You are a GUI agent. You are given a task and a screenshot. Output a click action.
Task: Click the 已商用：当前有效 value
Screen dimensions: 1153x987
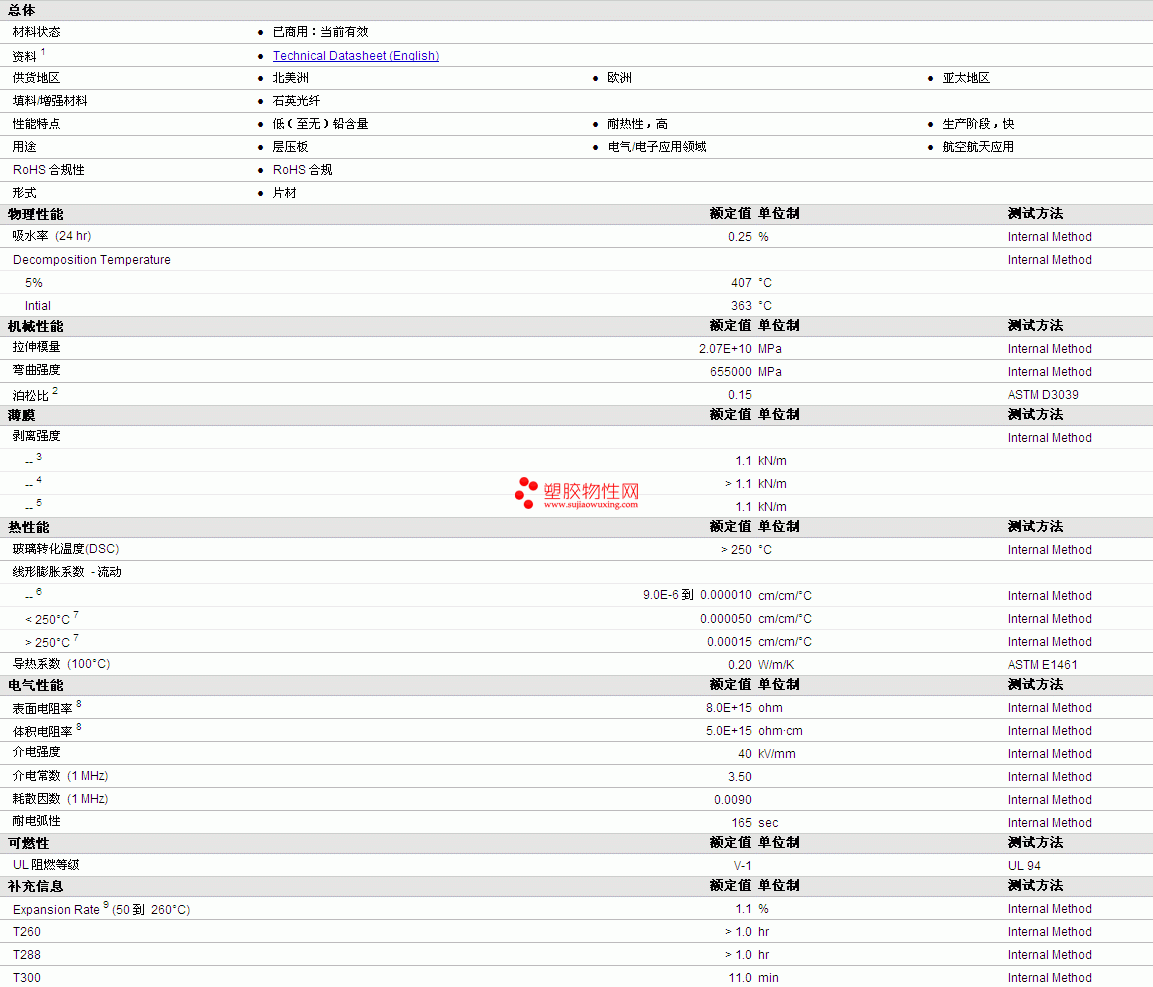321,32
